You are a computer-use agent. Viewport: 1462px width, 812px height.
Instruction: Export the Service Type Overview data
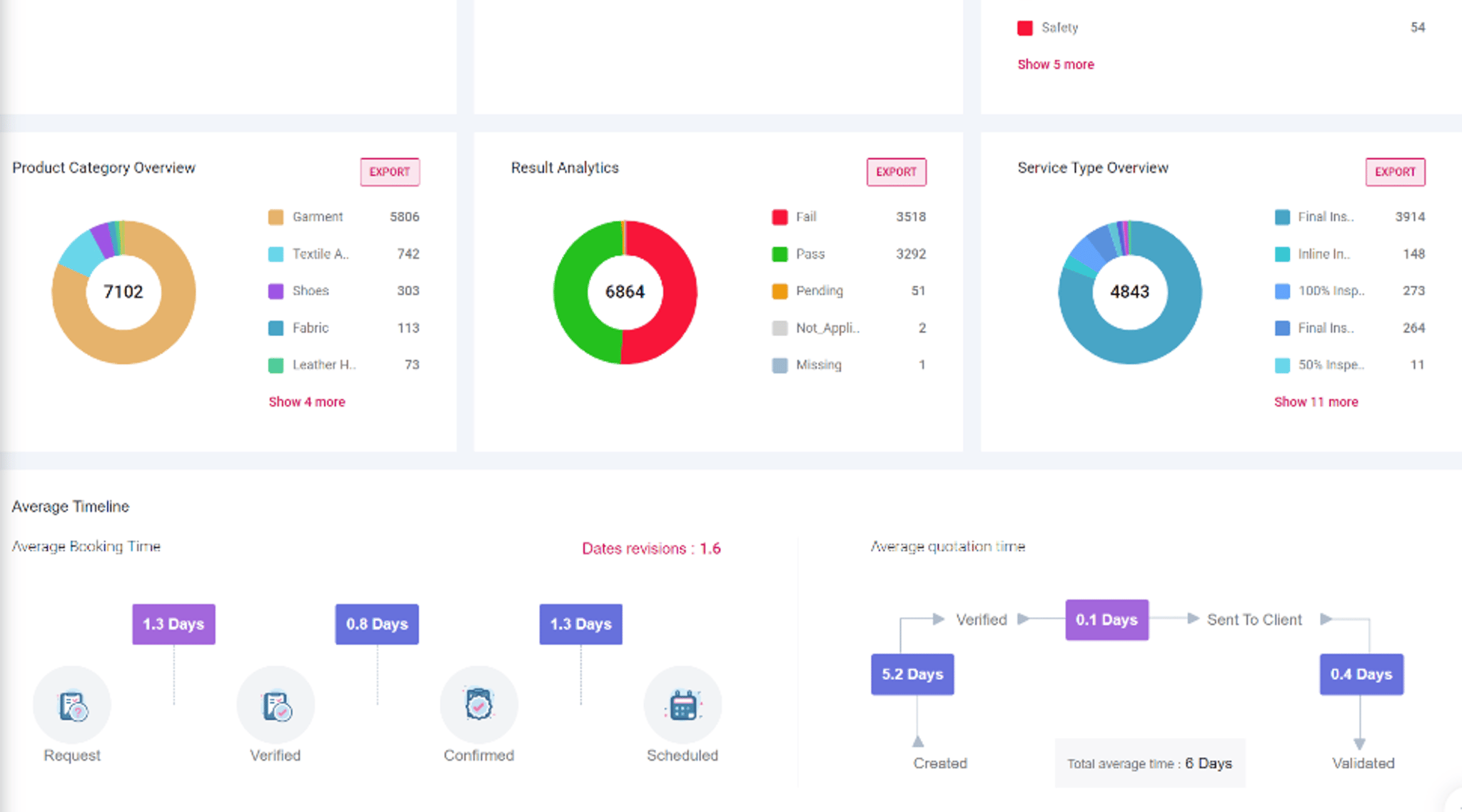[x=1396, y=172]
